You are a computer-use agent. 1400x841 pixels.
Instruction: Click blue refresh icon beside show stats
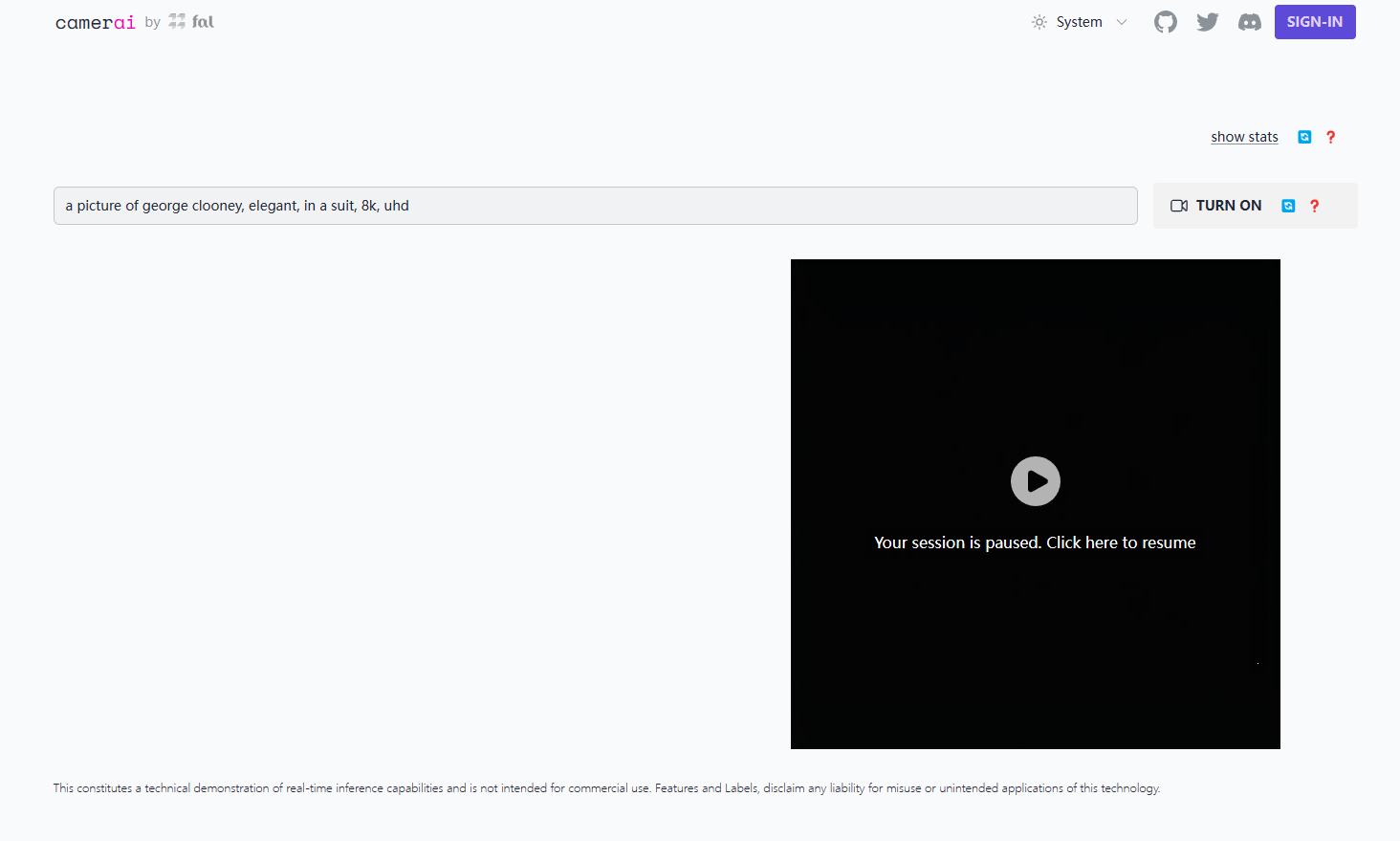coord(1304,137)
